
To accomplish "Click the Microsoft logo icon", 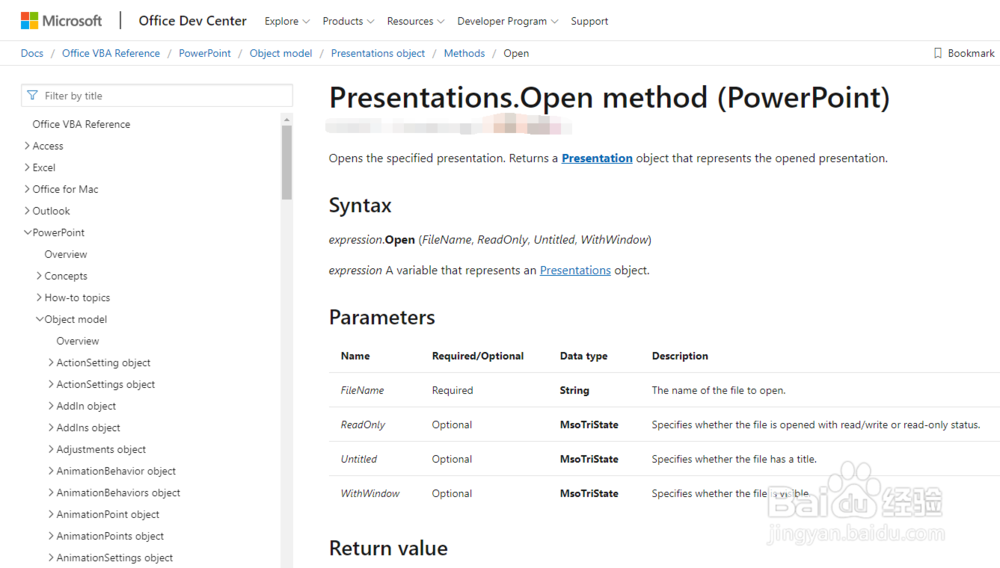I will point(29,20).
